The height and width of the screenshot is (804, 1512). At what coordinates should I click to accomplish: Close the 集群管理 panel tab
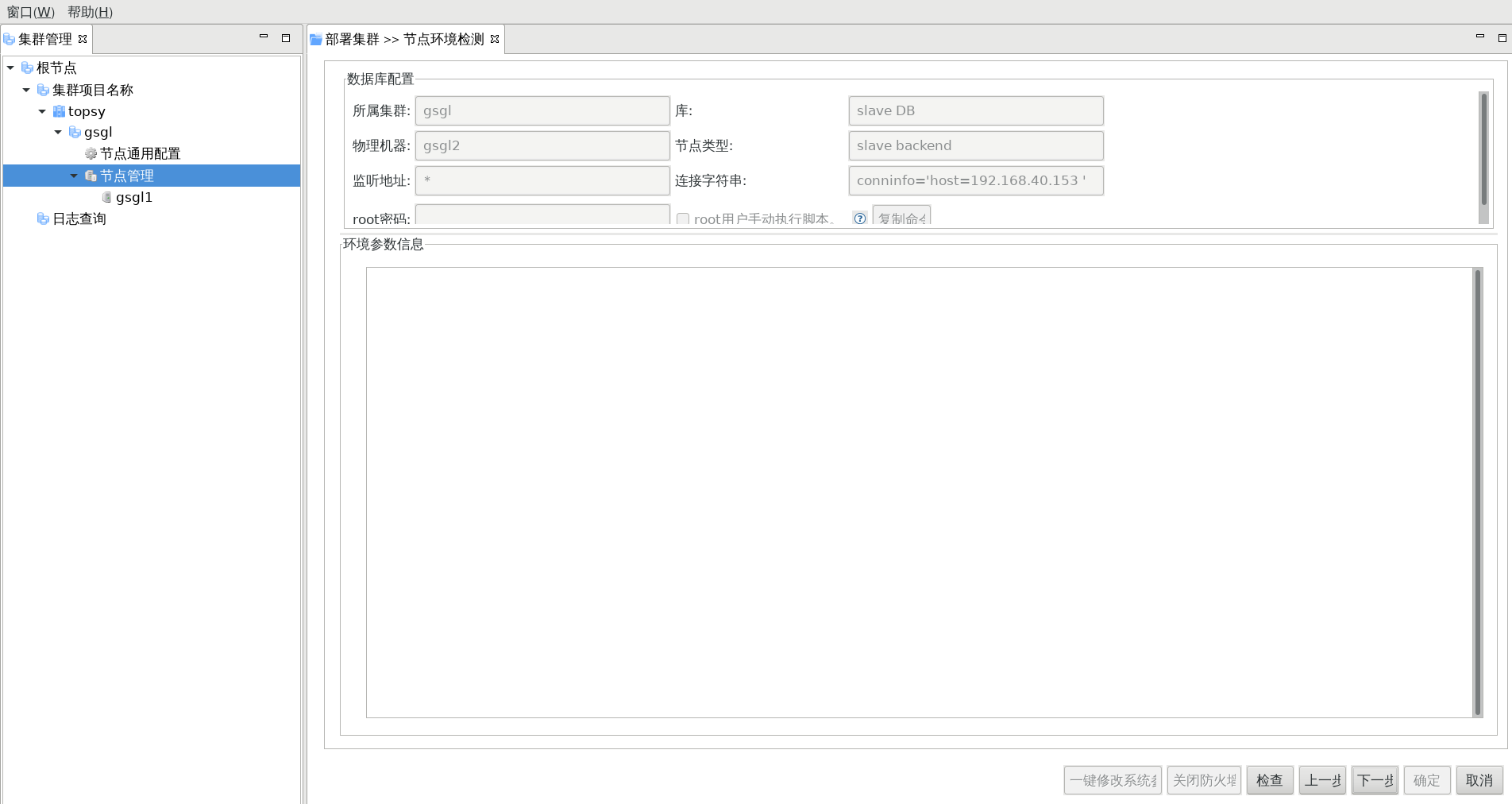pyautogui.click(x=83, y=39)
